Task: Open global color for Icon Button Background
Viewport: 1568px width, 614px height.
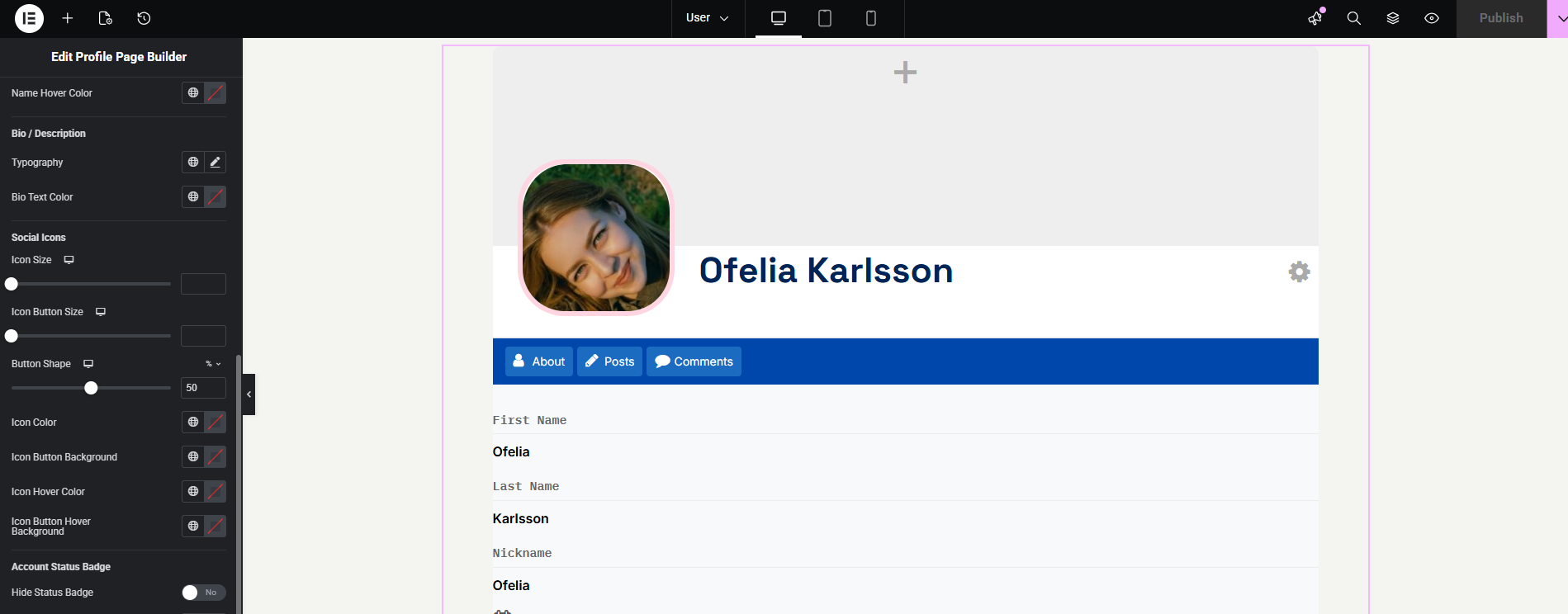Action: pos(193,457)
